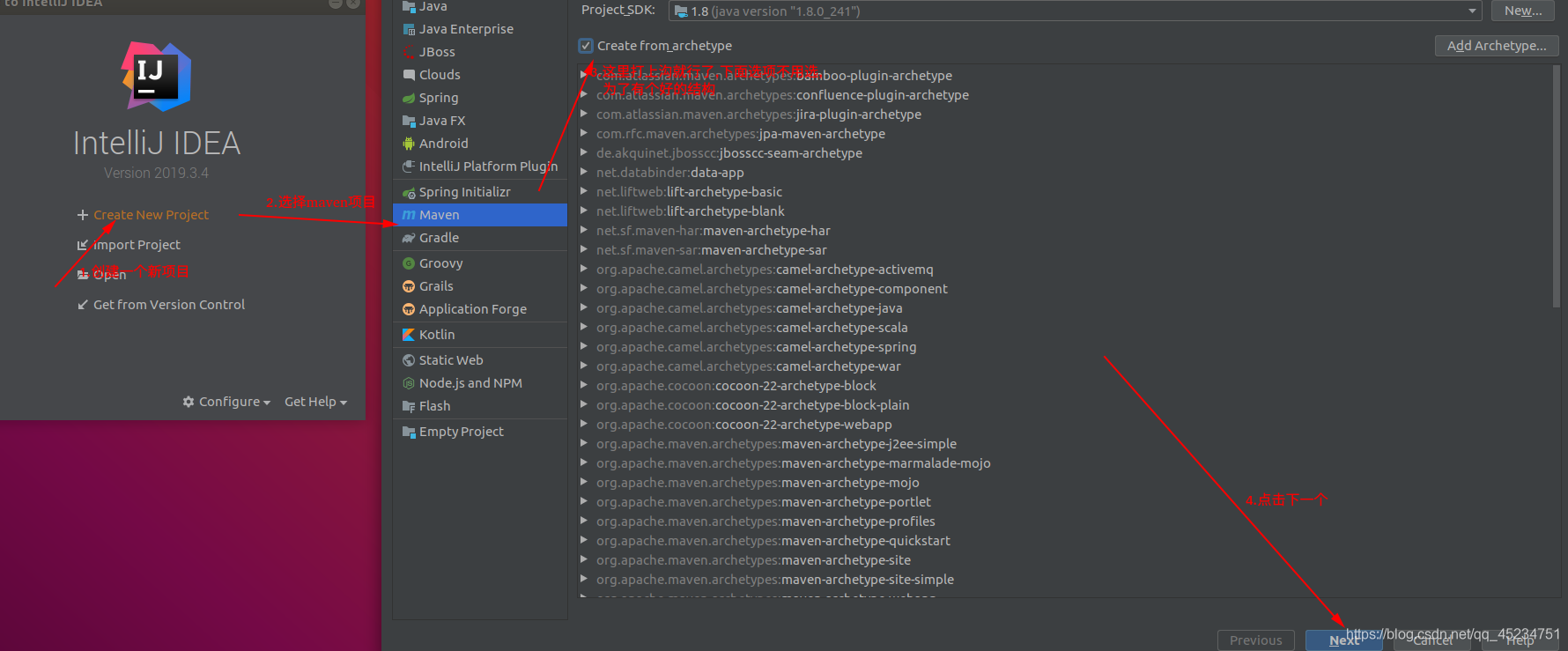Select the IntelliJ Platform Plugin icon

(x=409, y=166)
